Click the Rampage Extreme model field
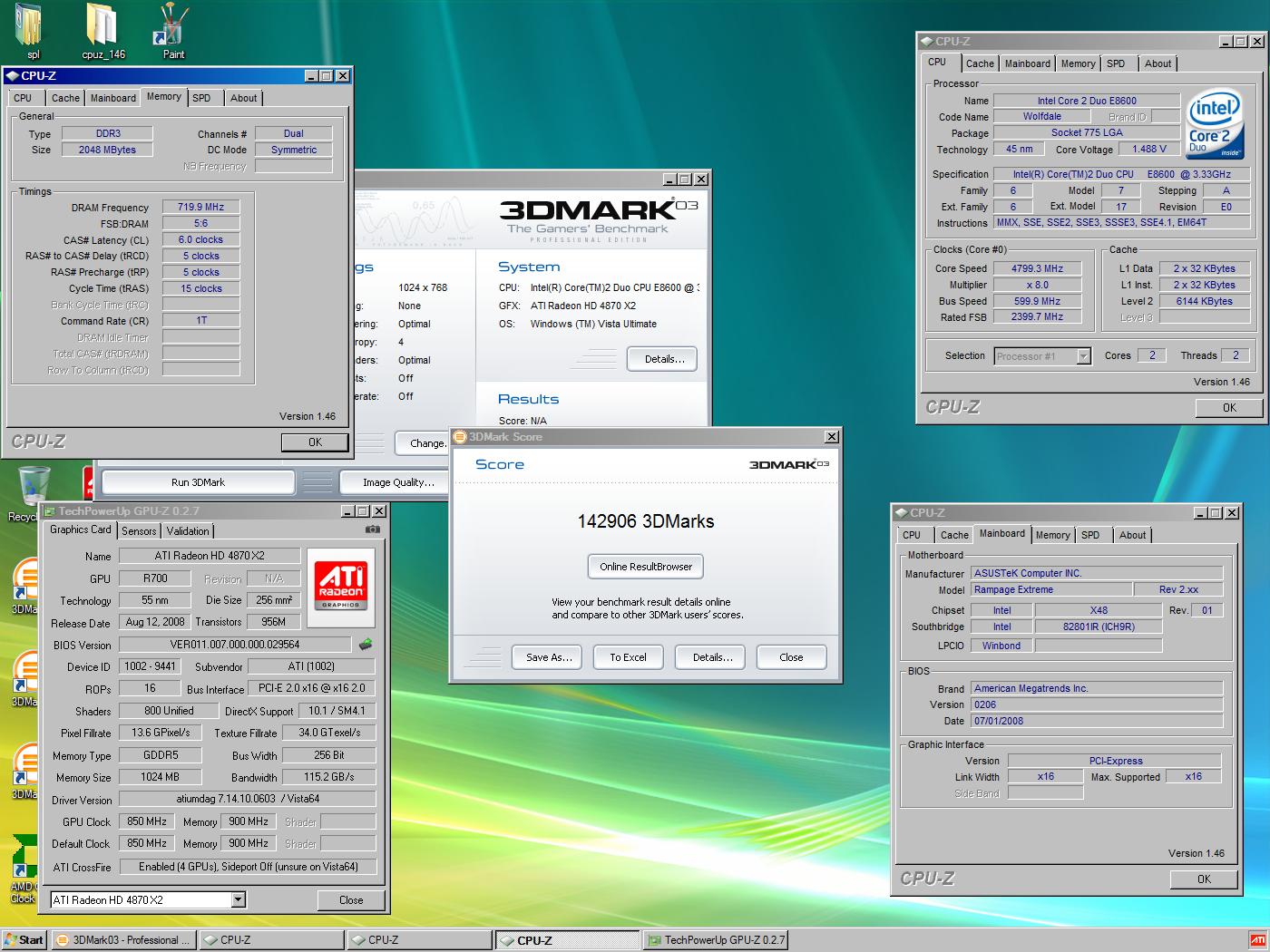Viewport: 1270px width, 952px height. [x=1050, y=589]
